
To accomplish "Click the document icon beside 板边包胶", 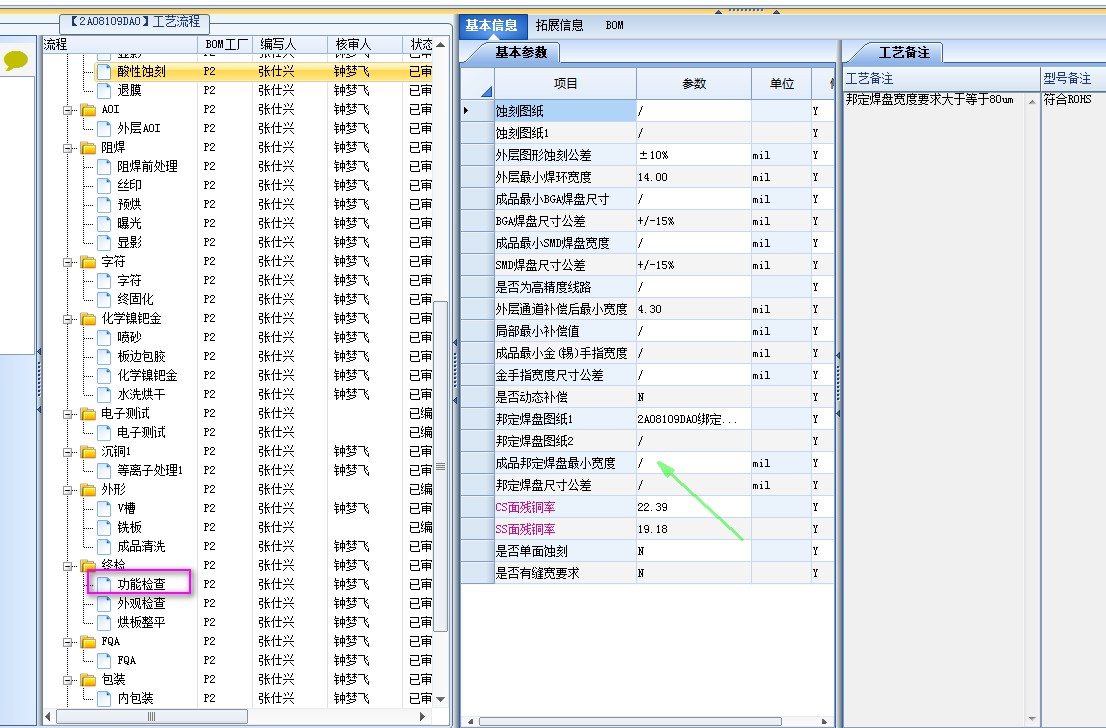I will [x=104, y=356].
